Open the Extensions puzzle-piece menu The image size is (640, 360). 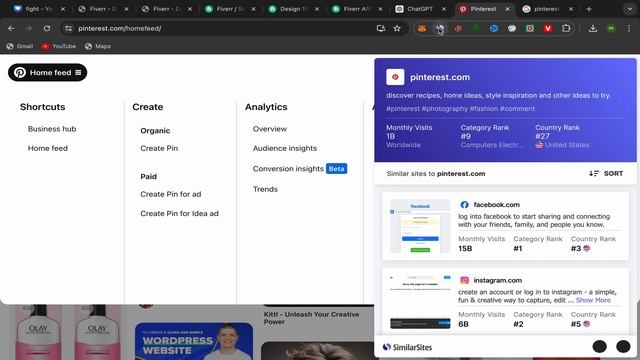click(566, 28)
